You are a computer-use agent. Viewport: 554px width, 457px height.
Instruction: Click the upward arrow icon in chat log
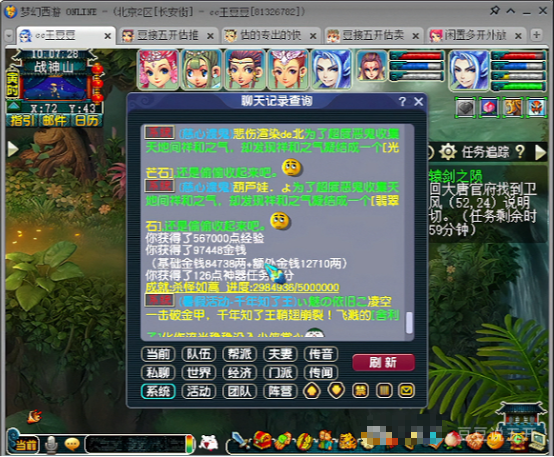pos(312,391)
